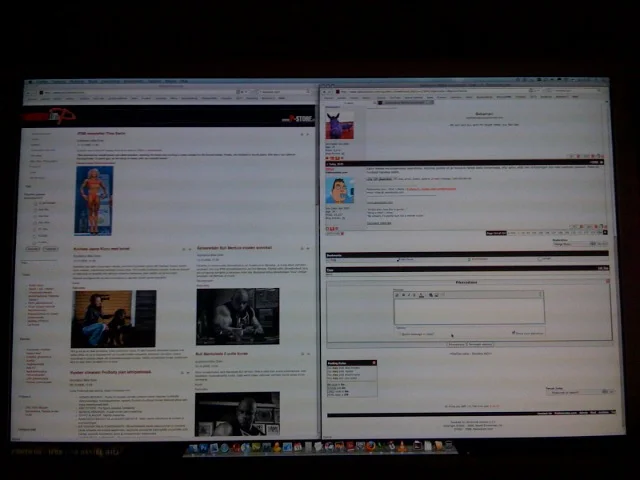Toggle the quote message in reply checkbox
This screenshot has height=480, width=640.
tap(399, 333)
